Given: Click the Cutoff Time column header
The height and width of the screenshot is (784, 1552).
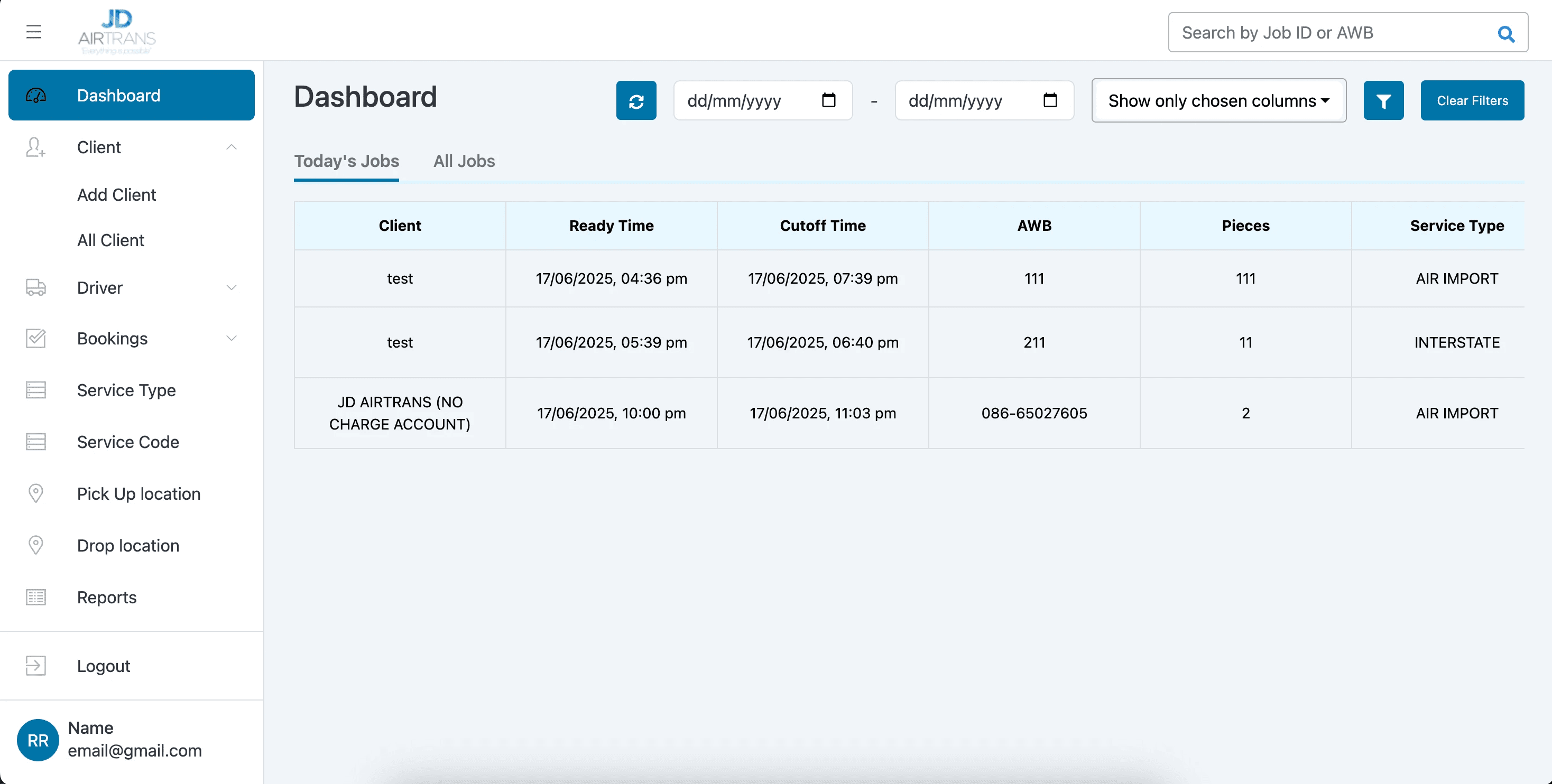Looking at the screenshot, I should click(x=823, y=225).
